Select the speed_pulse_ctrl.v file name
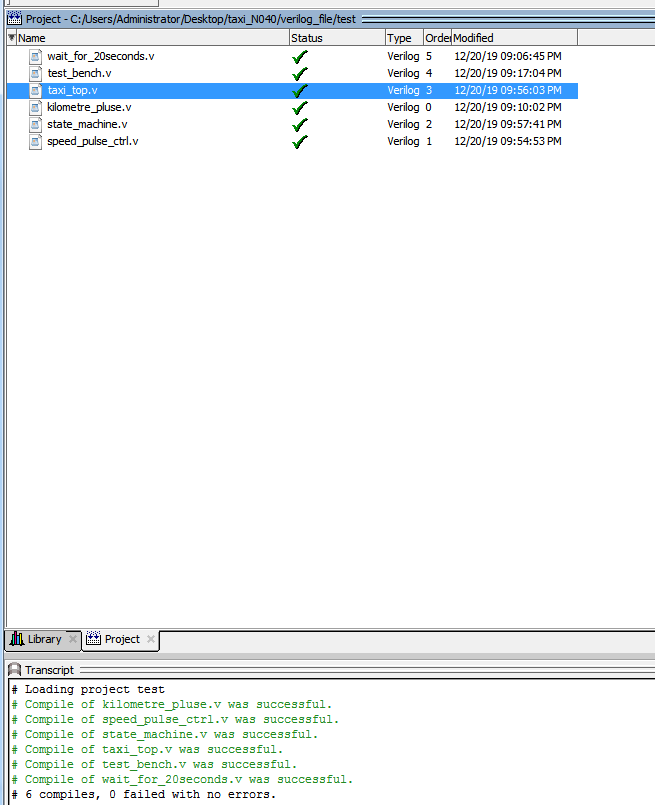Image resolution: width=655 pixels, height=805 pixels. click(93, 141)
